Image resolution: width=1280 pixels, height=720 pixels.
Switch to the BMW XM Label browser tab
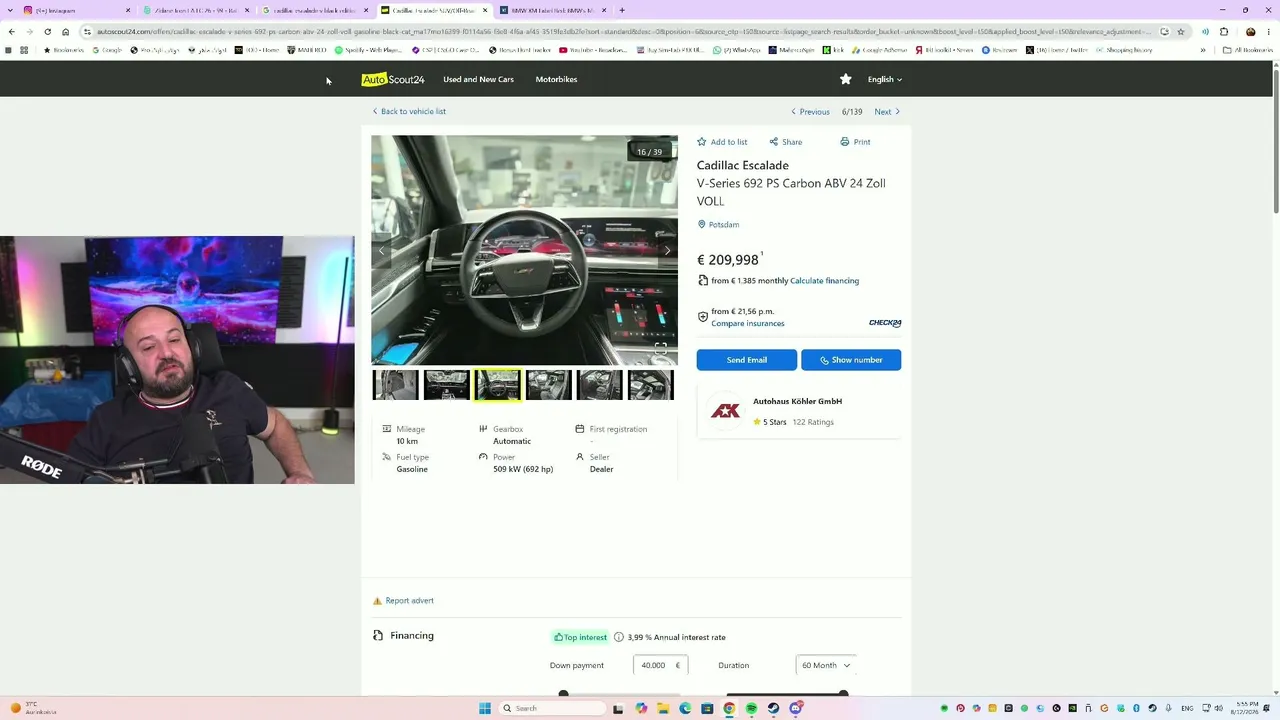point(553,10)
